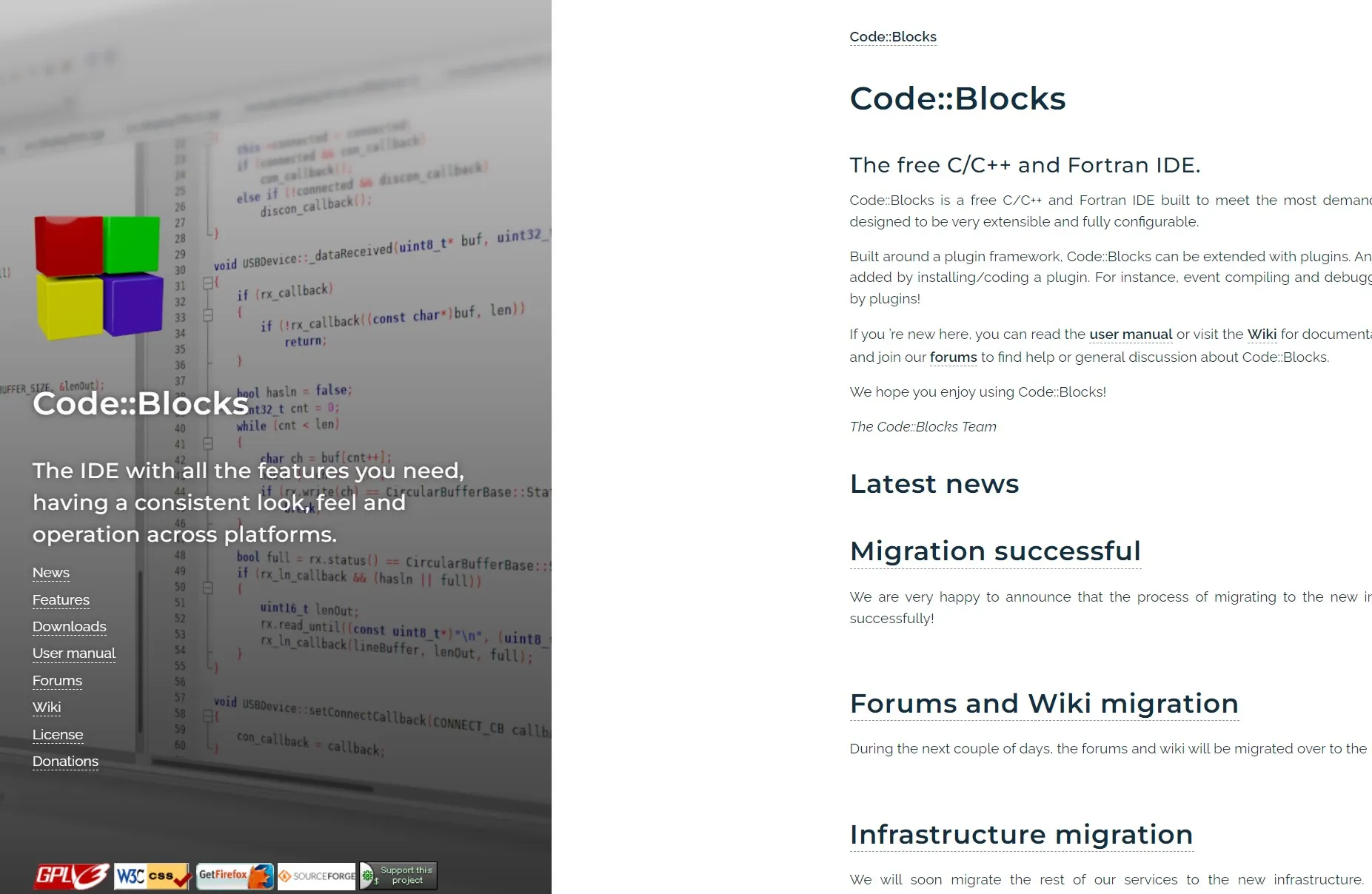1372x894 pixels.
Task: Click the large Code::Blocks sidebar title
Action: point(141,404)
